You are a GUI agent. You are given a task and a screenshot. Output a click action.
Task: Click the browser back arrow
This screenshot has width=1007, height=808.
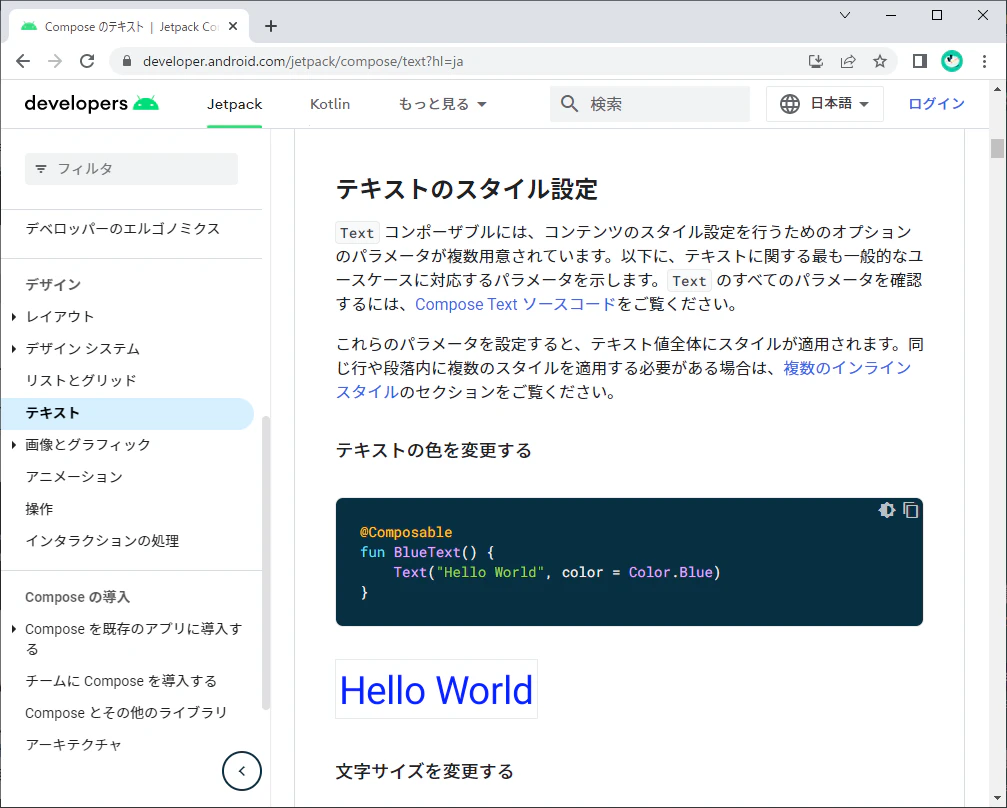(23, 61)
